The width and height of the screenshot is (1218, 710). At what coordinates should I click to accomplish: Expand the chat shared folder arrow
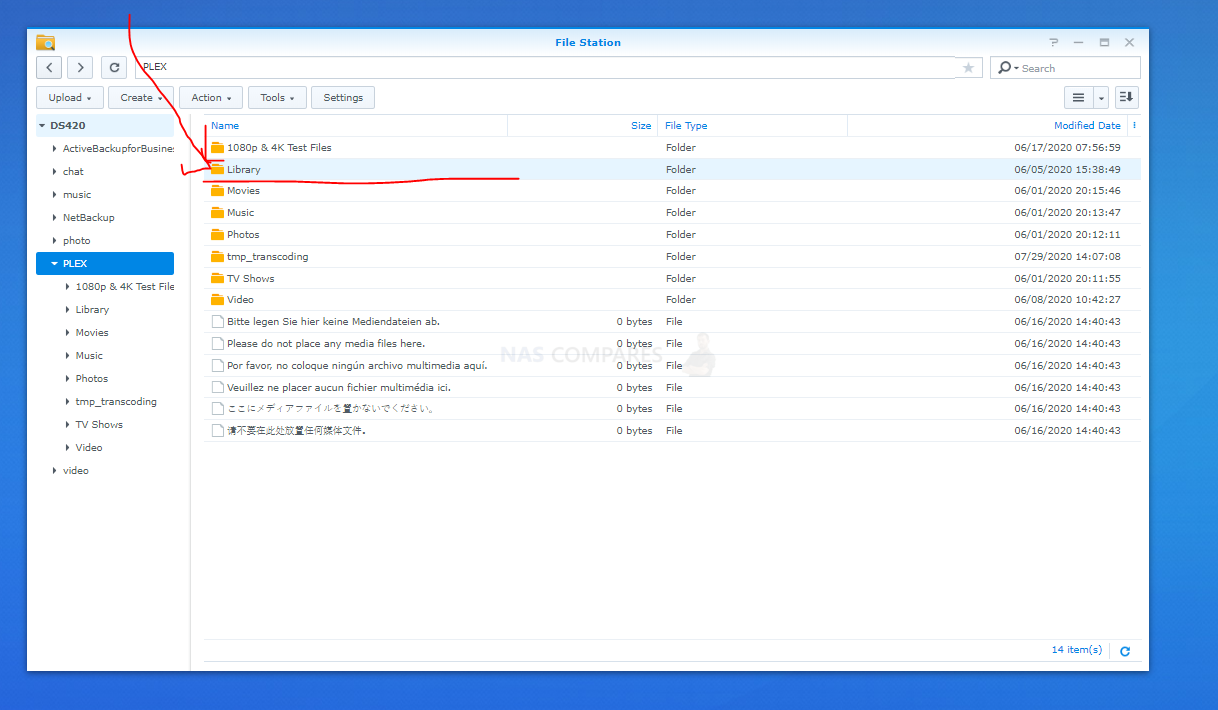(54, 171)
